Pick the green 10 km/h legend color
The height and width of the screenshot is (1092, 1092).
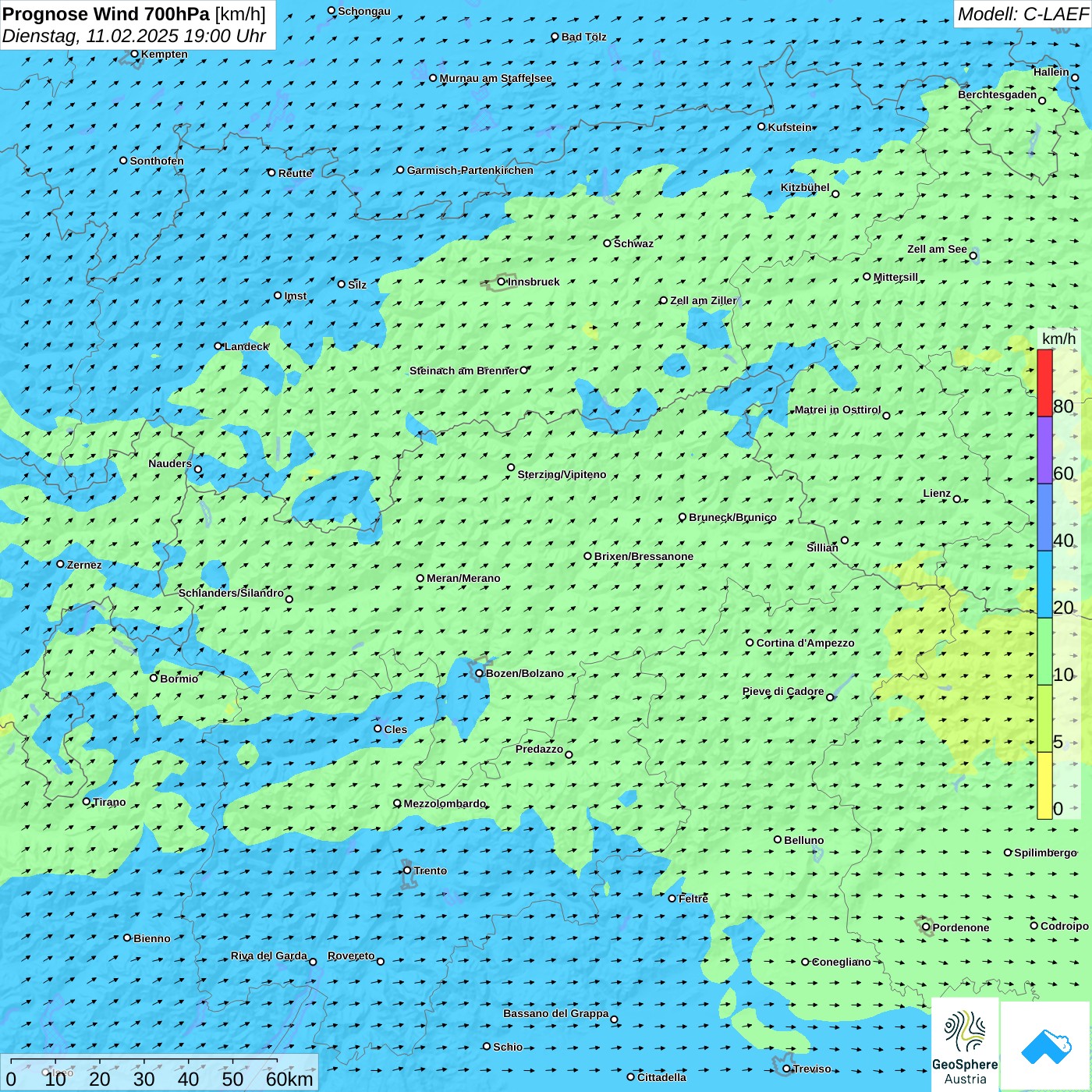click(x=1044, y=651)
